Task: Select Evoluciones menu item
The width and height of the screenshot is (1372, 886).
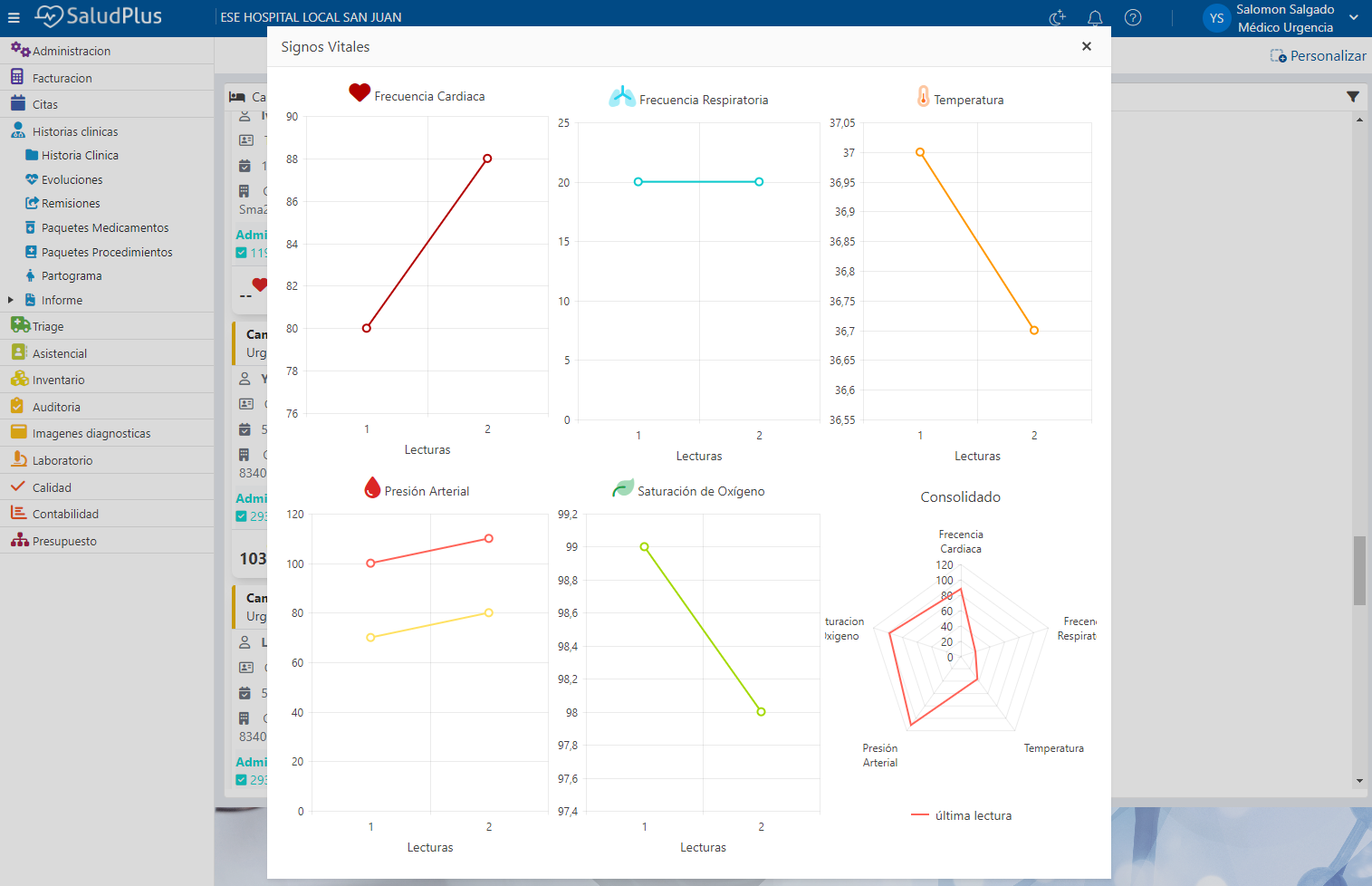Action: point(72,179)
